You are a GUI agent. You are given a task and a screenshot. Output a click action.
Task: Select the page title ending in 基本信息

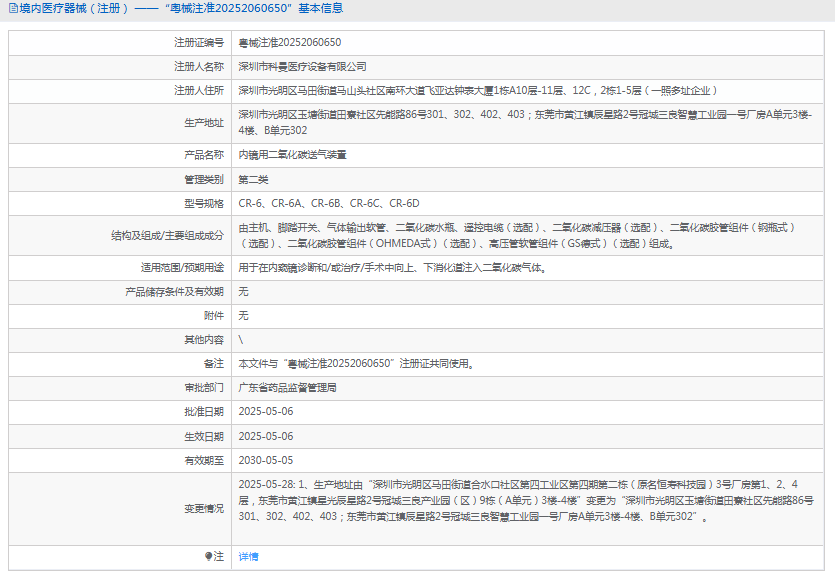[x=182, y=9]
